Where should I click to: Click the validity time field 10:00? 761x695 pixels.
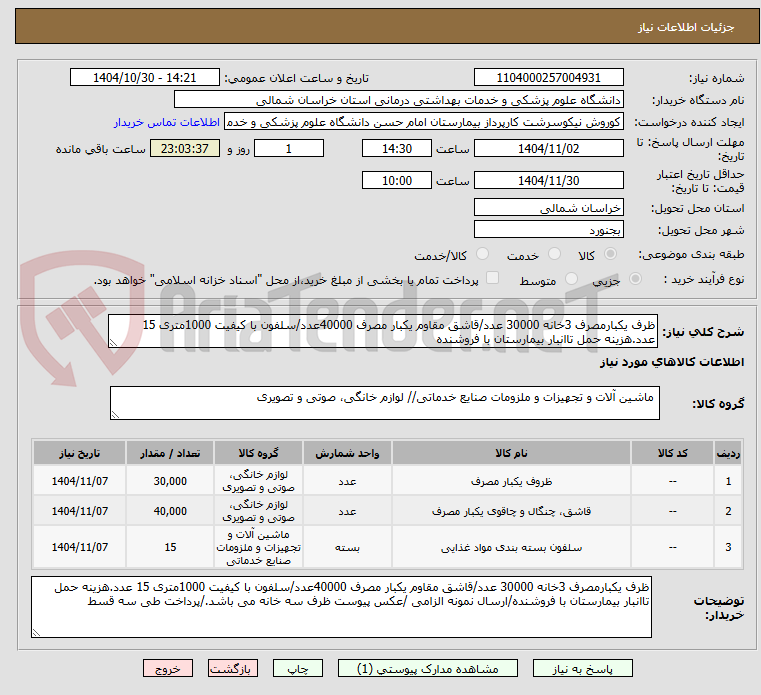(397, 181)
